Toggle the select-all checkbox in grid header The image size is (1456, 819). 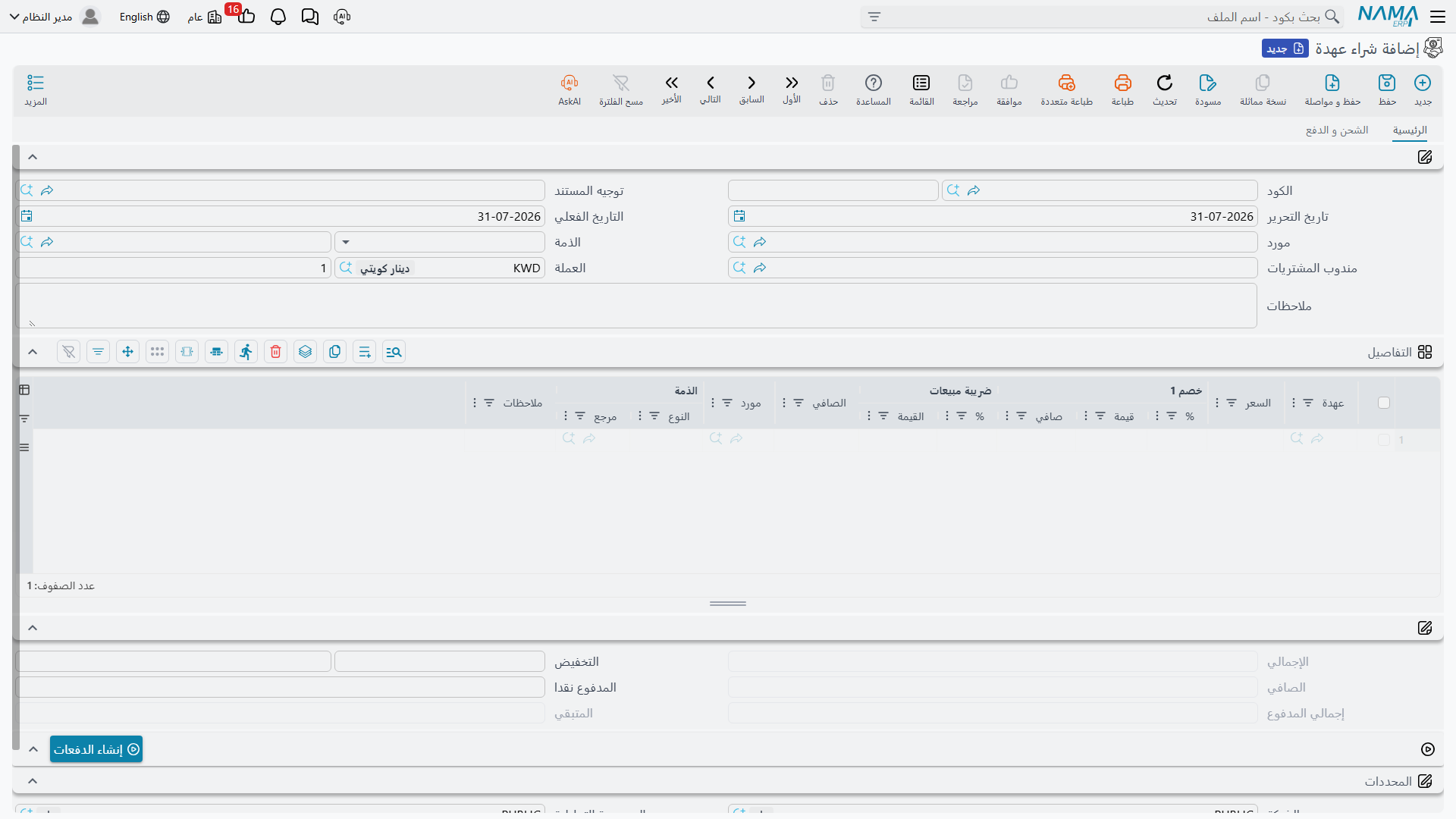(1384, 403)
